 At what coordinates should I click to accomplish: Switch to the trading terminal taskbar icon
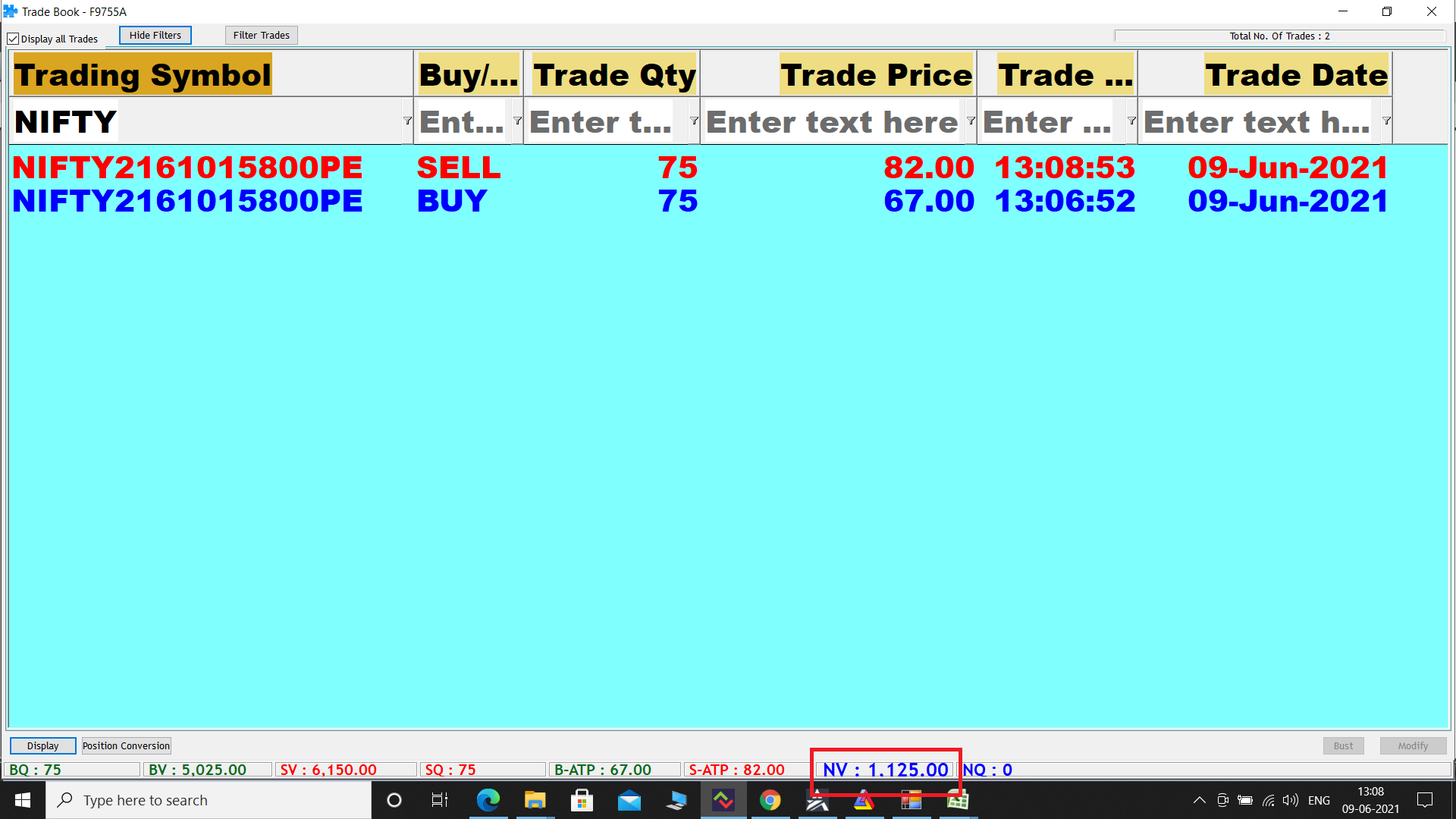723,800
